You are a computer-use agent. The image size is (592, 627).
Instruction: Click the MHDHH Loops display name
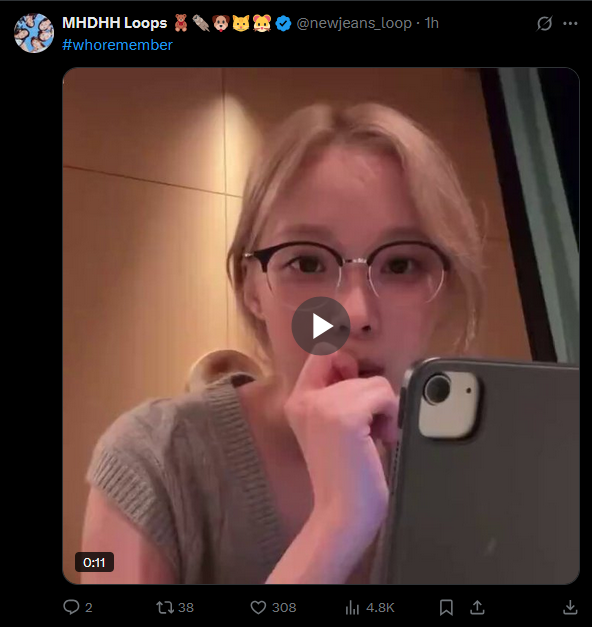pyautogui.click(x=114, y=23)
